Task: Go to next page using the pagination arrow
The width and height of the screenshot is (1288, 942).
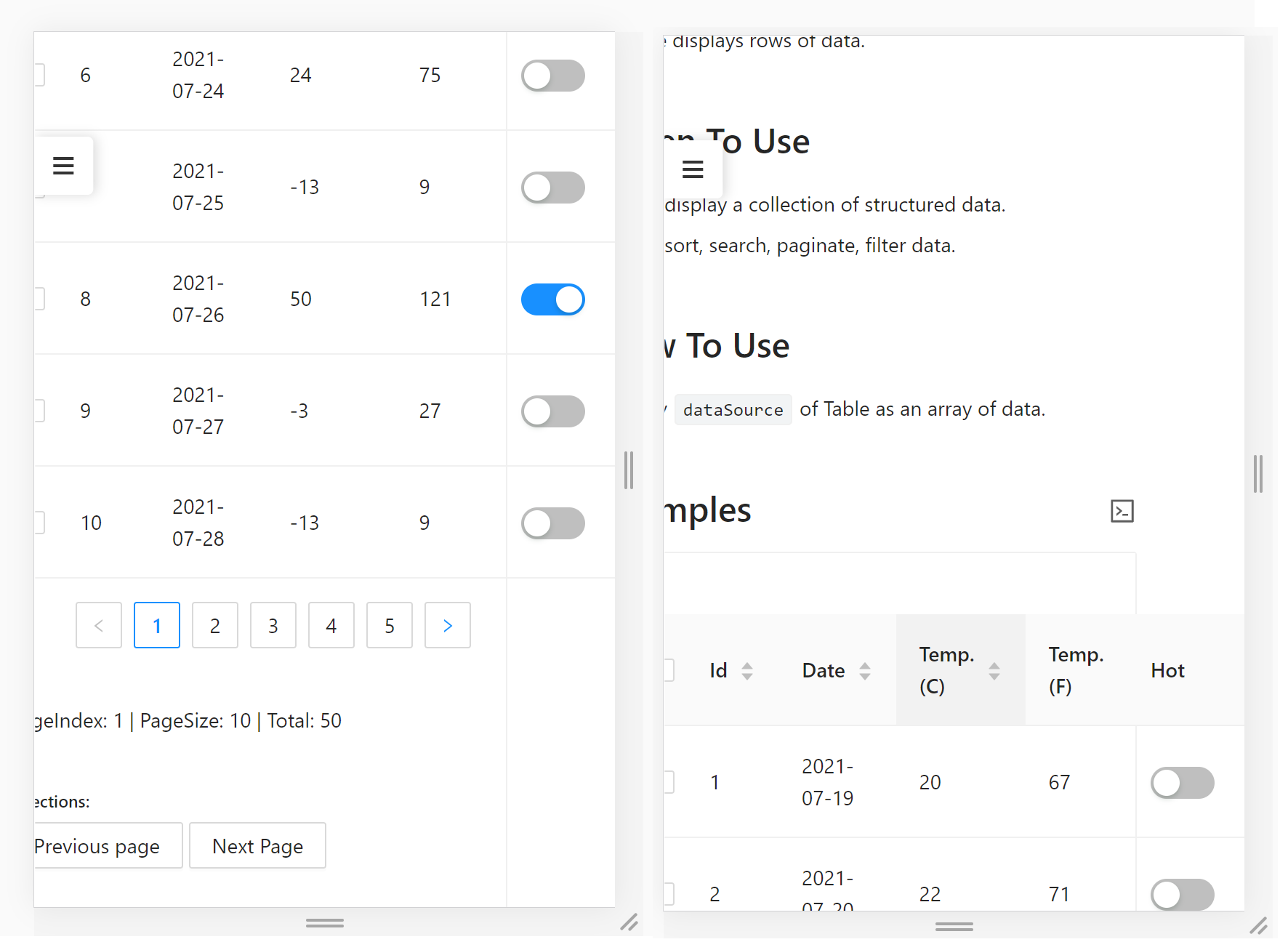Action: 448,625
